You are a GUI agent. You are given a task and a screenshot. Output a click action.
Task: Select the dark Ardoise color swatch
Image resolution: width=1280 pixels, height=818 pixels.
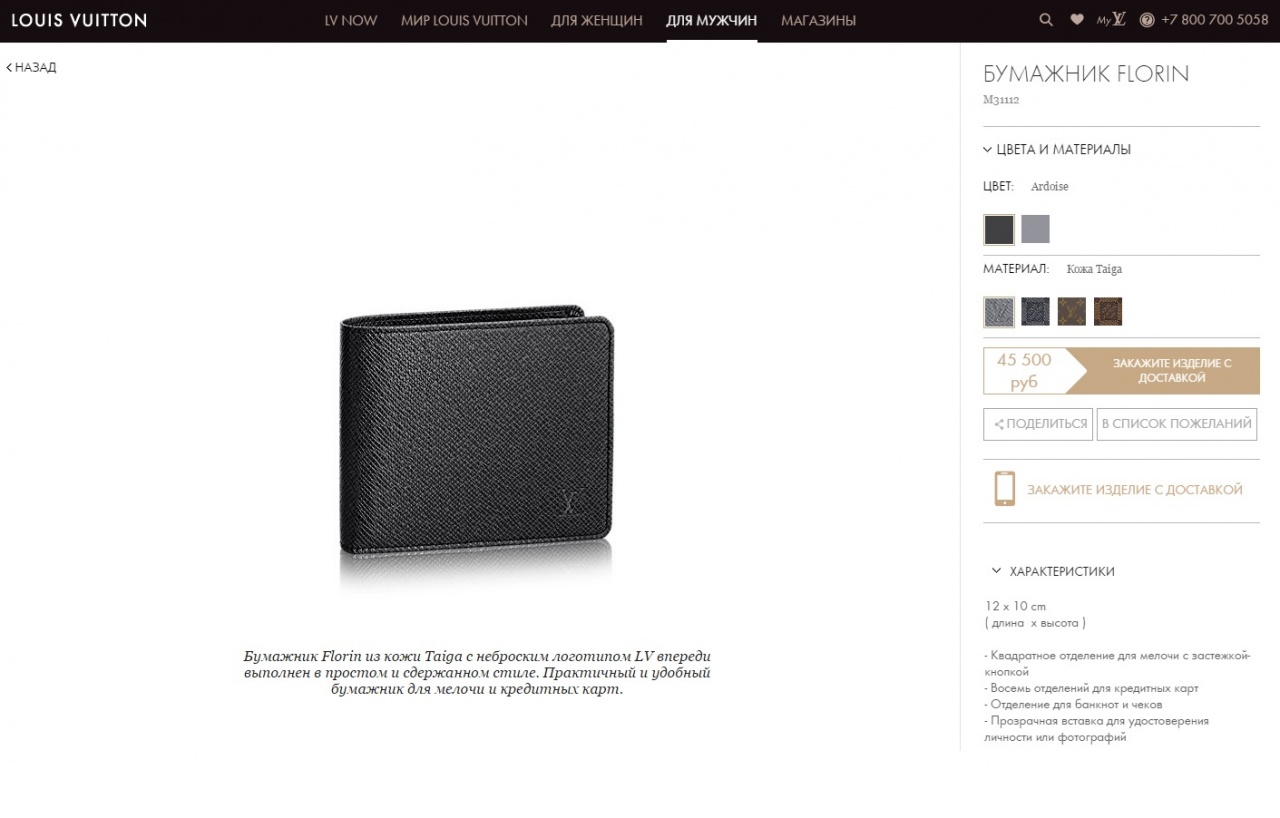999,229
